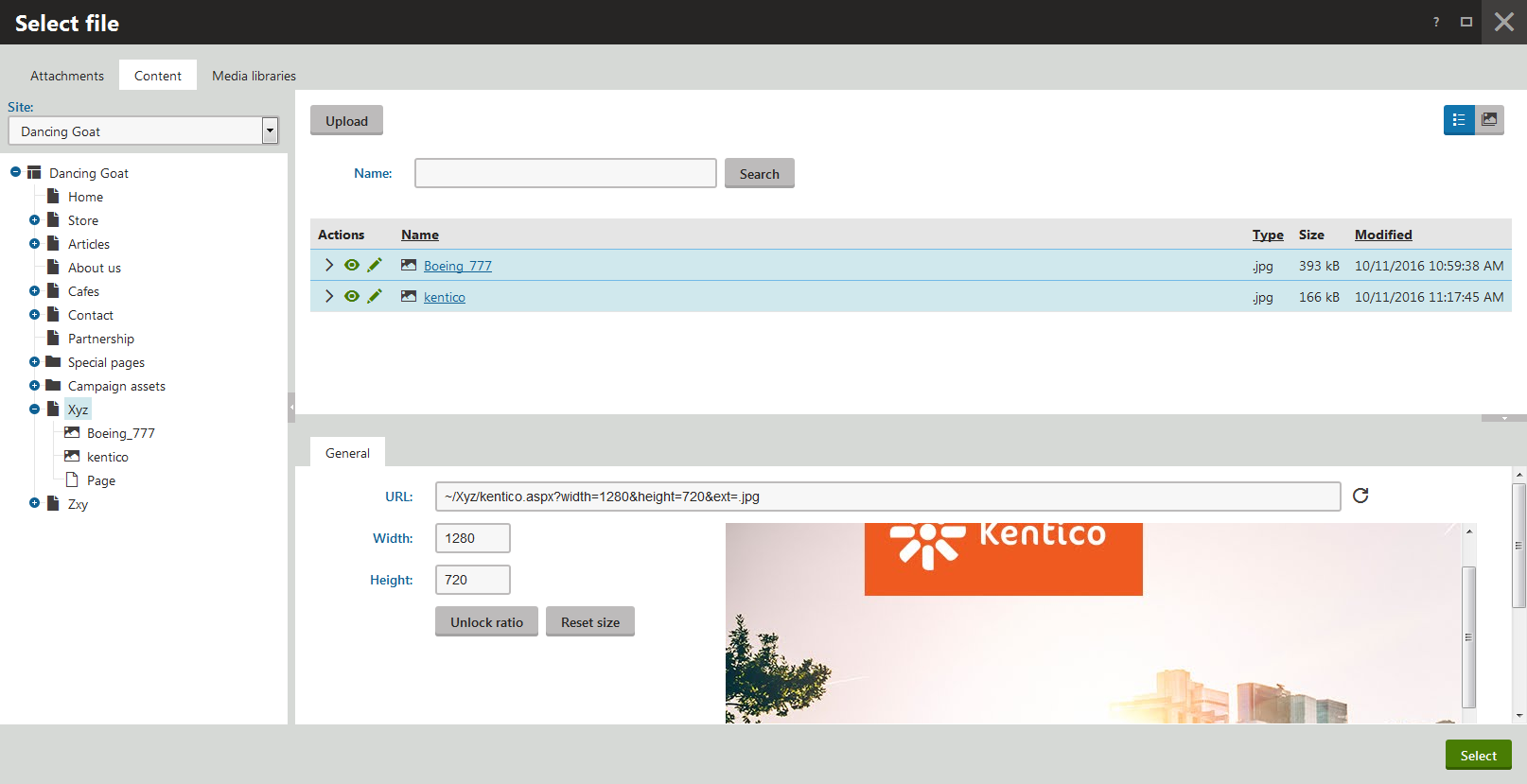The image size is (1527, 784).
Task: Click the left pane collapse handle
Action: 291,407
